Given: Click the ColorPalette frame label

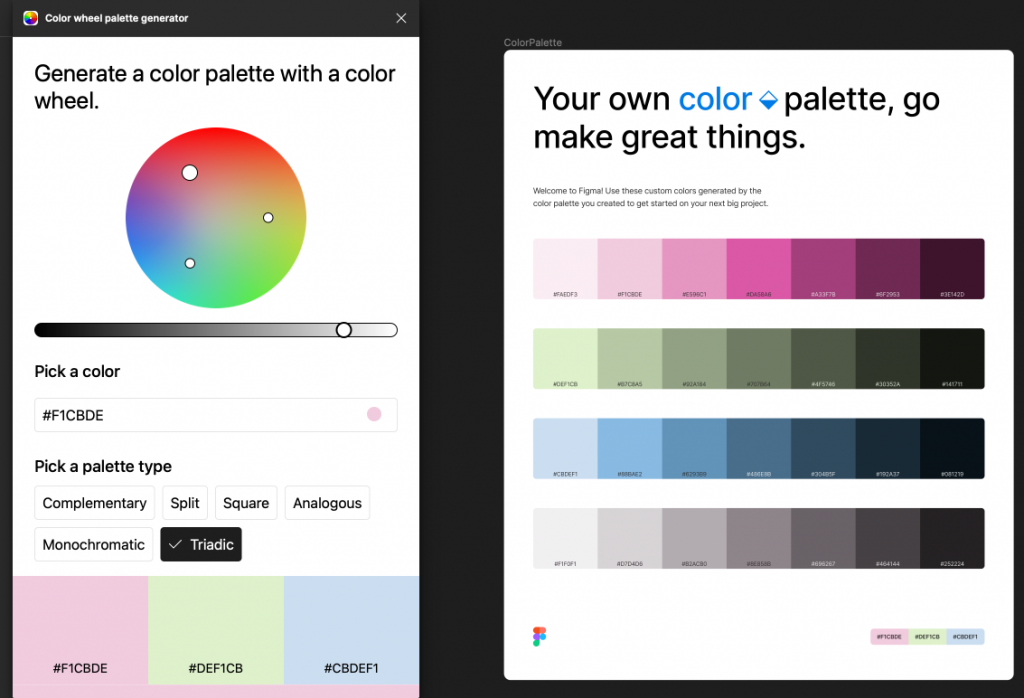Looking at the screenshot, I should pyautogui.click(x=533, y=43).
